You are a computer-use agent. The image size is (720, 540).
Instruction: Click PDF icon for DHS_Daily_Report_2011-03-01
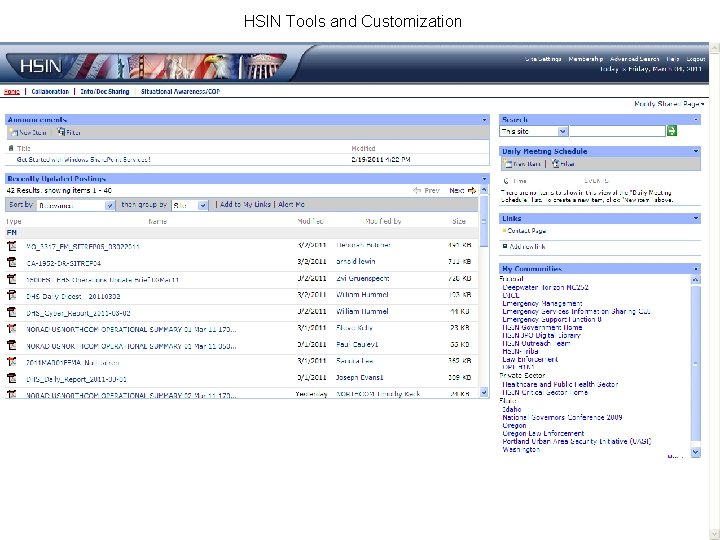tap(11, 378)
